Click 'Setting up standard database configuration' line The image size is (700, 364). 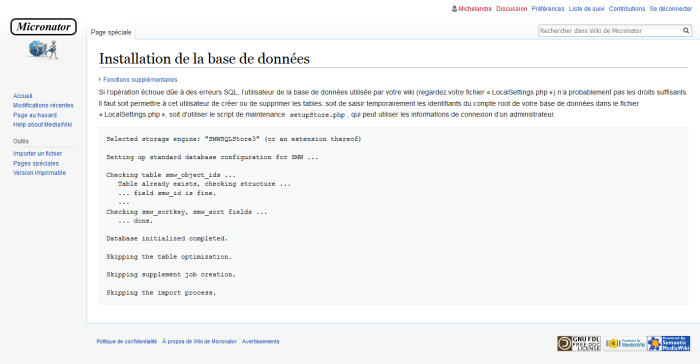pyautogui.click(x=212, y=157)
